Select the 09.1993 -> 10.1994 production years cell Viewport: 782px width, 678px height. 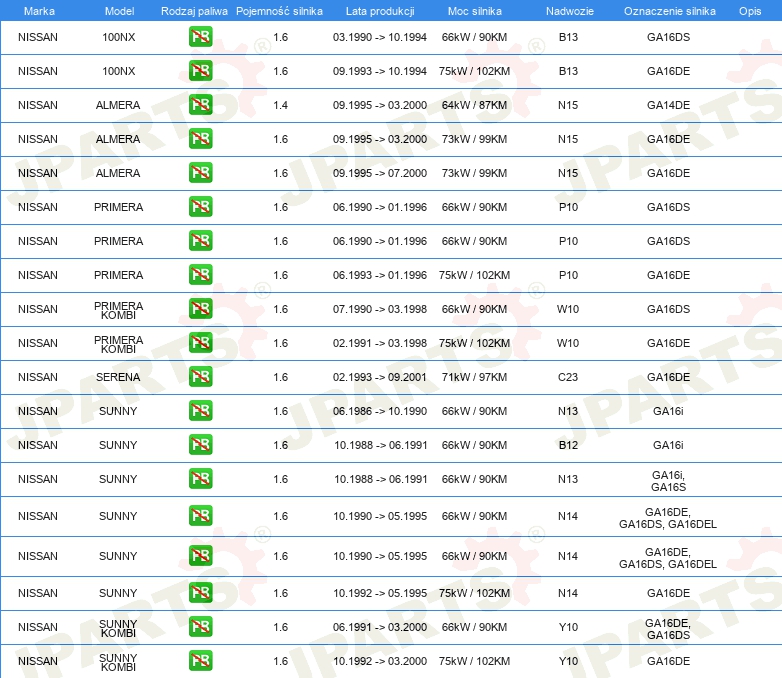[x=380, y=71]
